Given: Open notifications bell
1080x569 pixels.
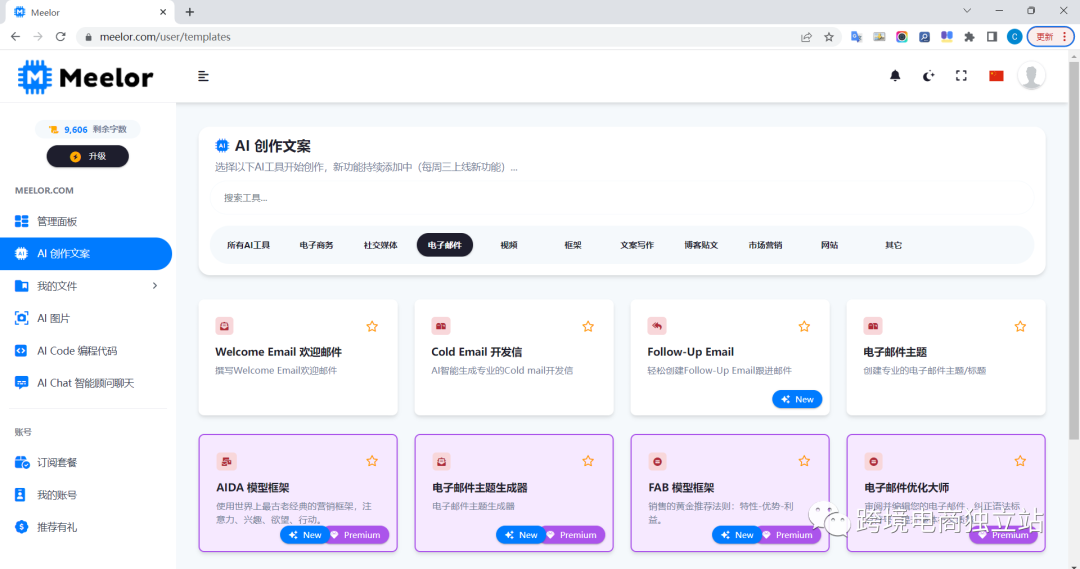Looking at the screenshot, I should point(895,76).
